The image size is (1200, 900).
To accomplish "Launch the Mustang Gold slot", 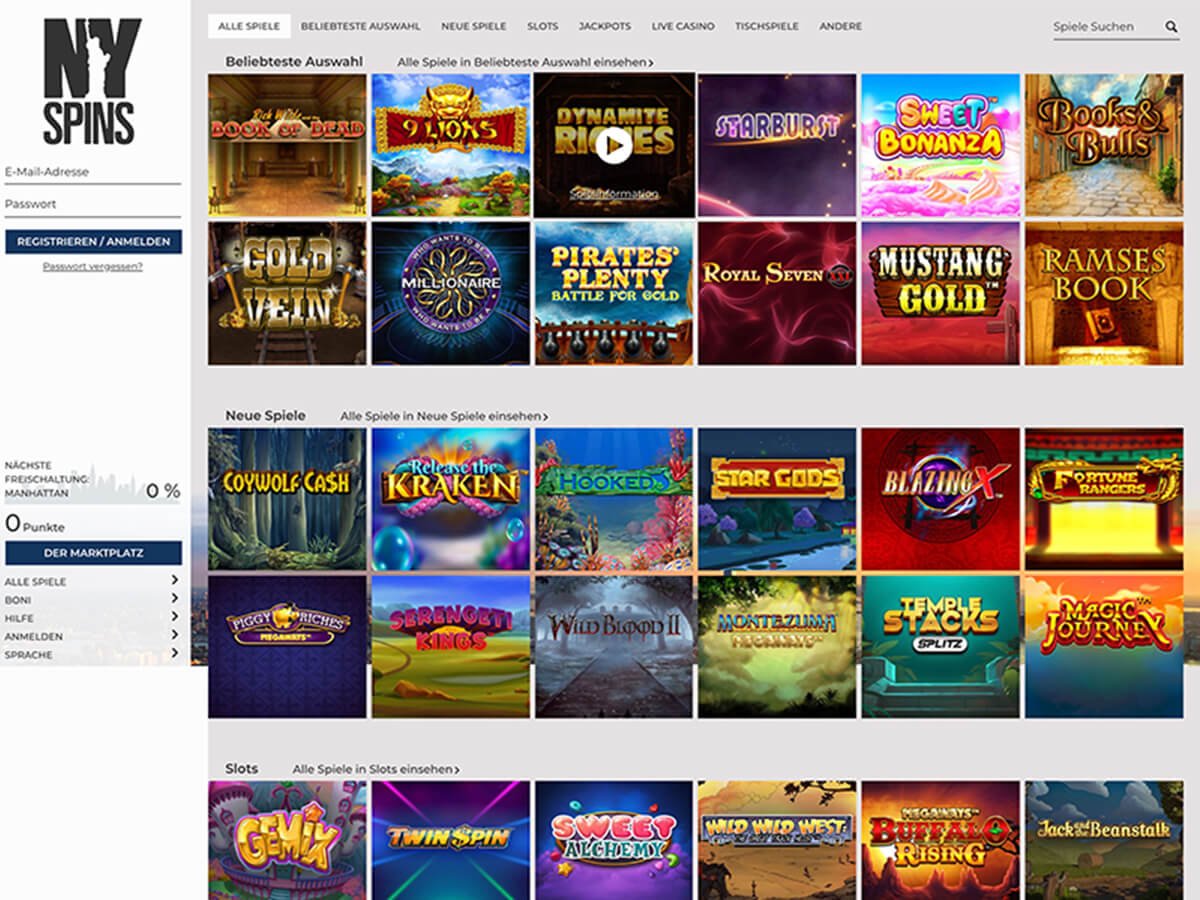I will [x=940, y=293].
